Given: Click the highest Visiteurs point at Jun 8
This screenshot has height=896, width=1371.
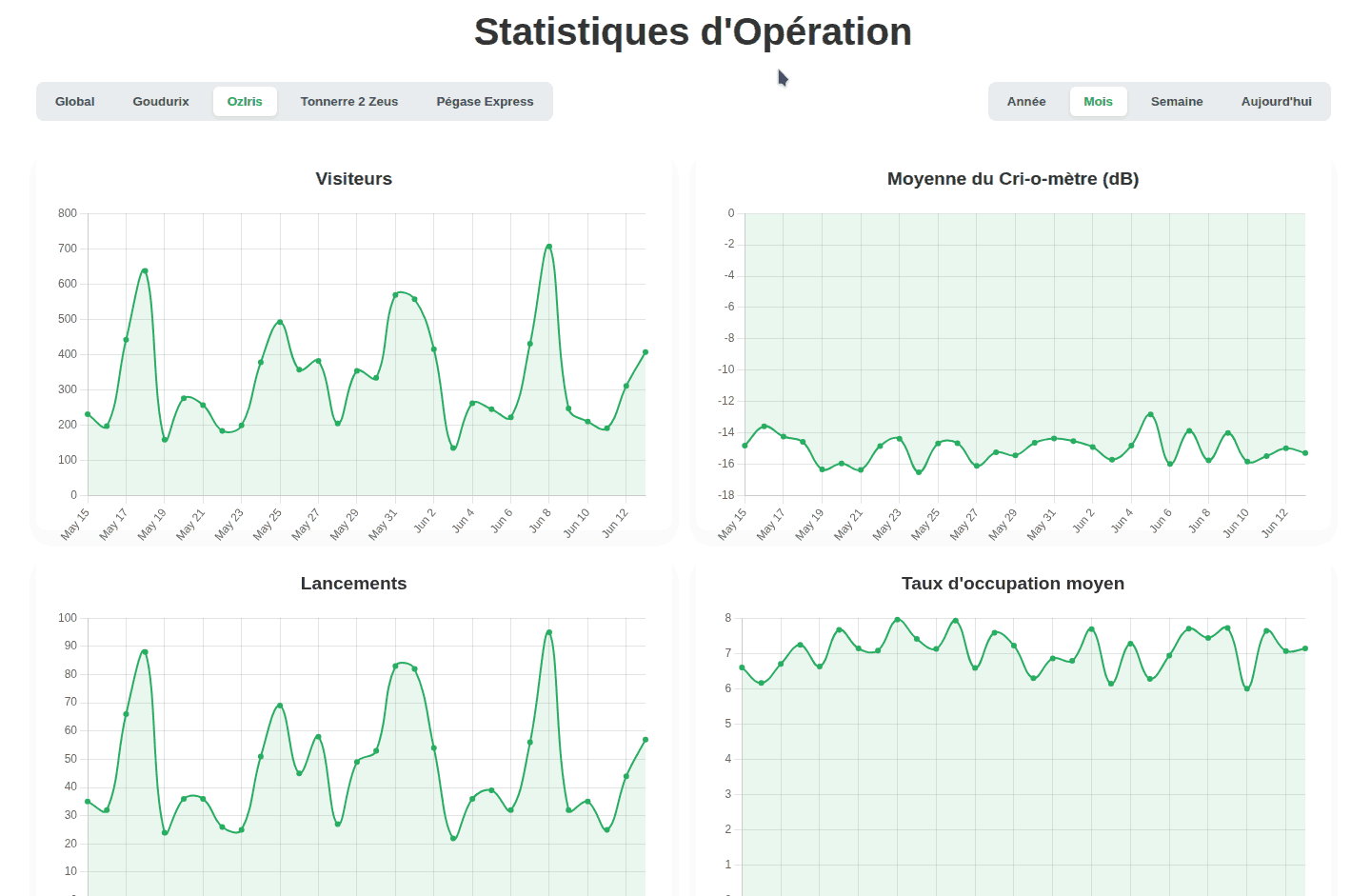Looking at the screenshot, I should 549,247.
